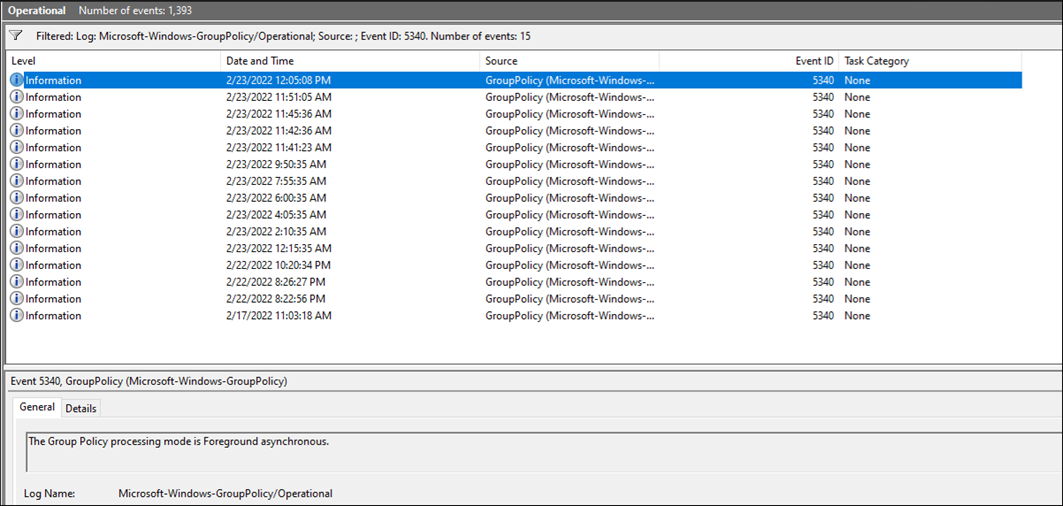Click the Foreground asynchronous message text box
1063x506 pixels.
coord(542,451)
